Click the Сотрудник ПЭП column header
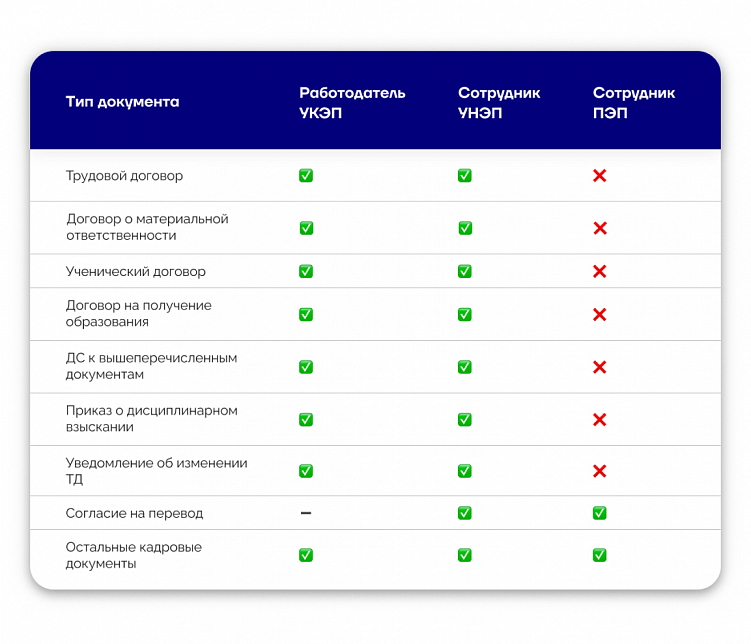Image resolution: width=751 pixels, height=644 pixels. [634, 103]
